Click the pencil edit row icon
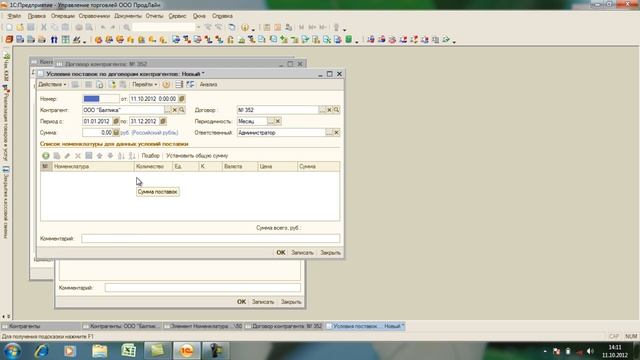This screenshot has height=360, width=640. tap(67, 156)
